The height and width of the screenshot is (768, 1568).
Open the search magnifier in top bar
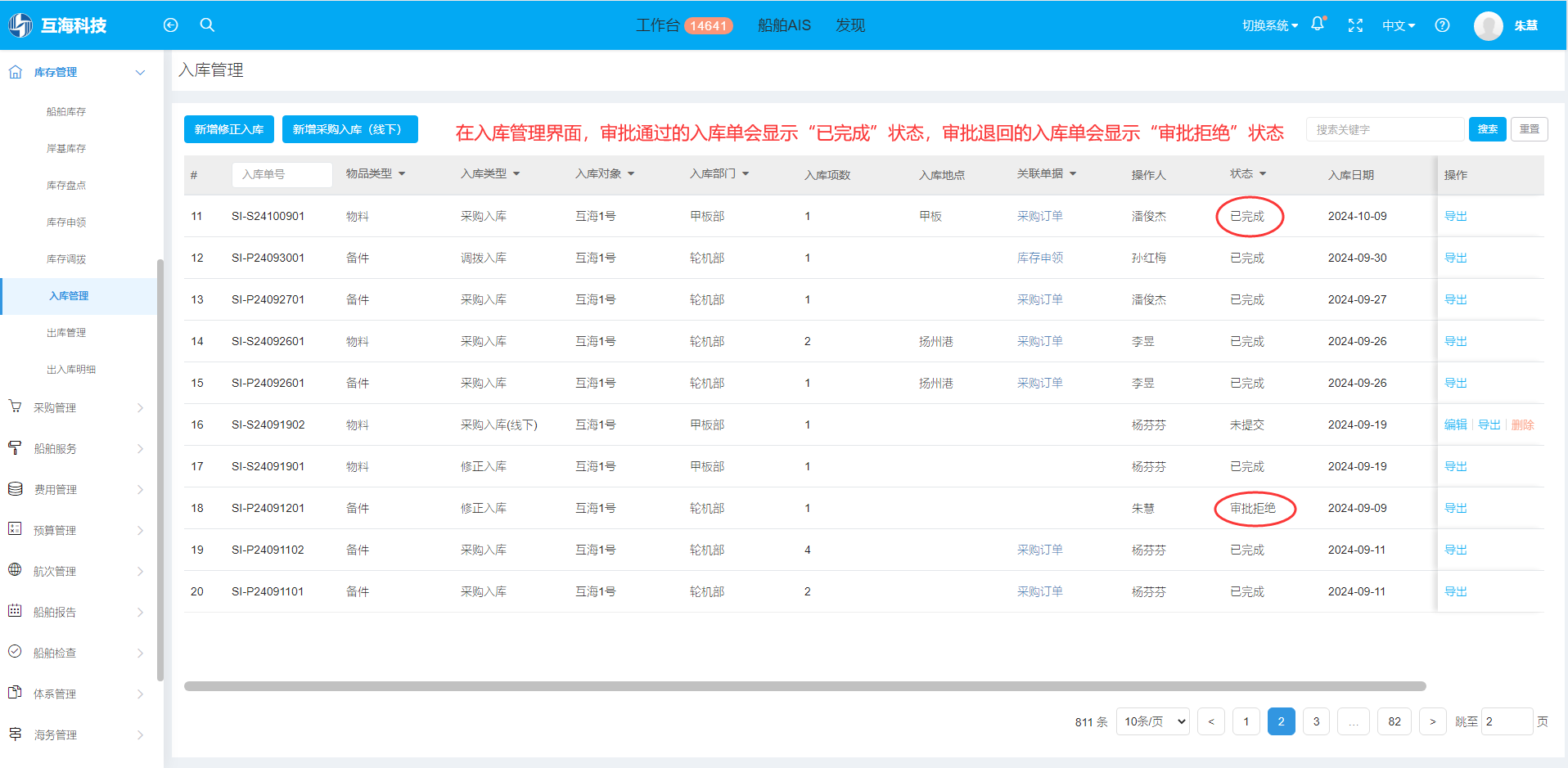(x=207, y=25)
